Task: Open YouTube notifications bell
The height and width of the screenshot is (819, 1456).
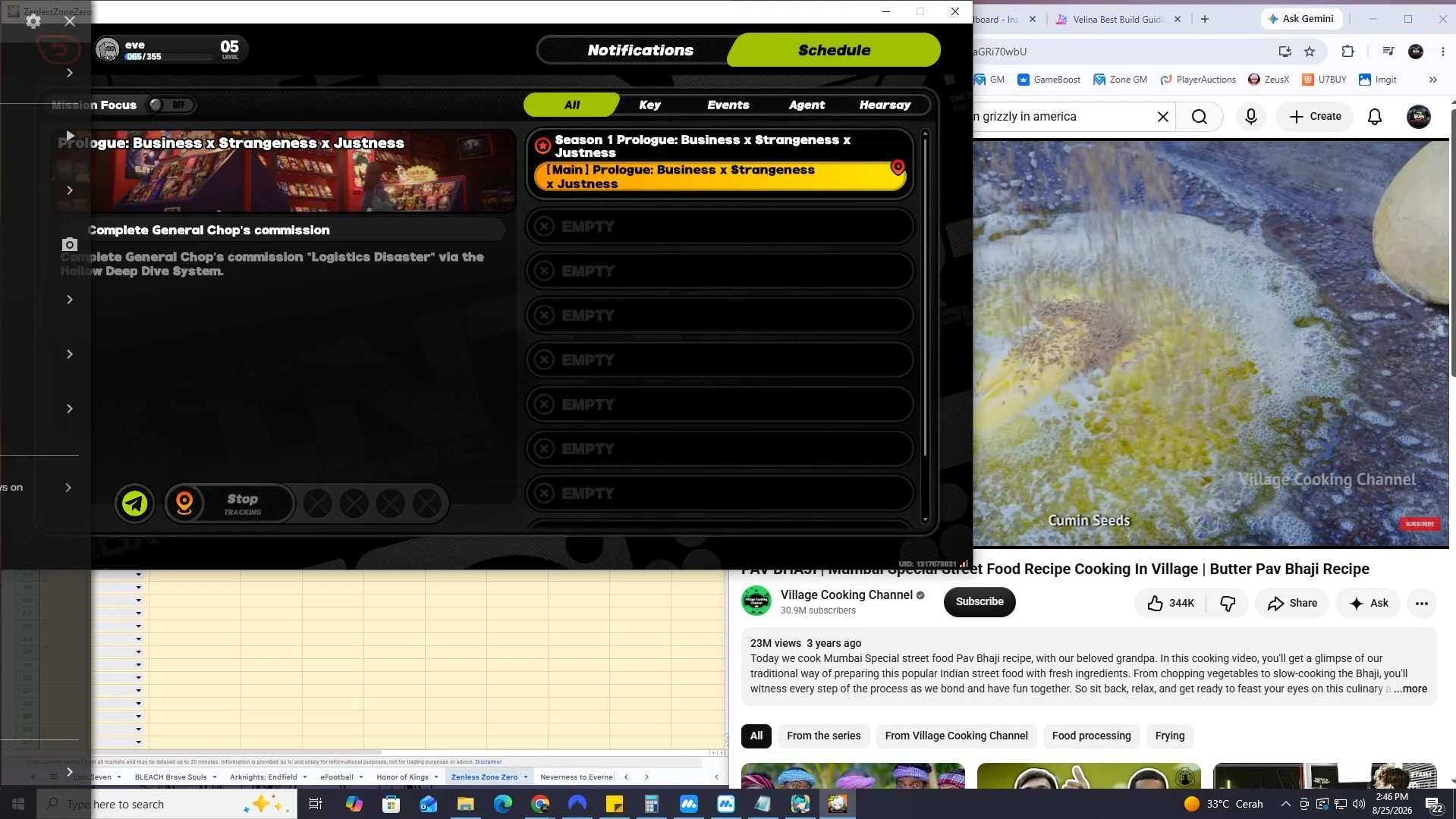Action: 1374,116
